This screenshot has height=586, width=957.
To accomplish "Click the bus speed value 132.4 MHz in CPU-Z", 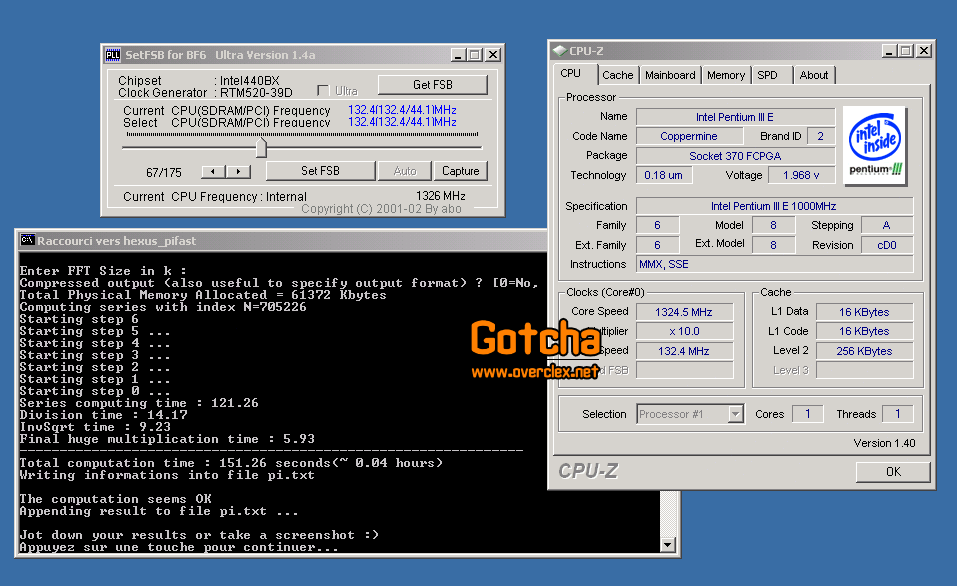I will [x=684, y=351].
